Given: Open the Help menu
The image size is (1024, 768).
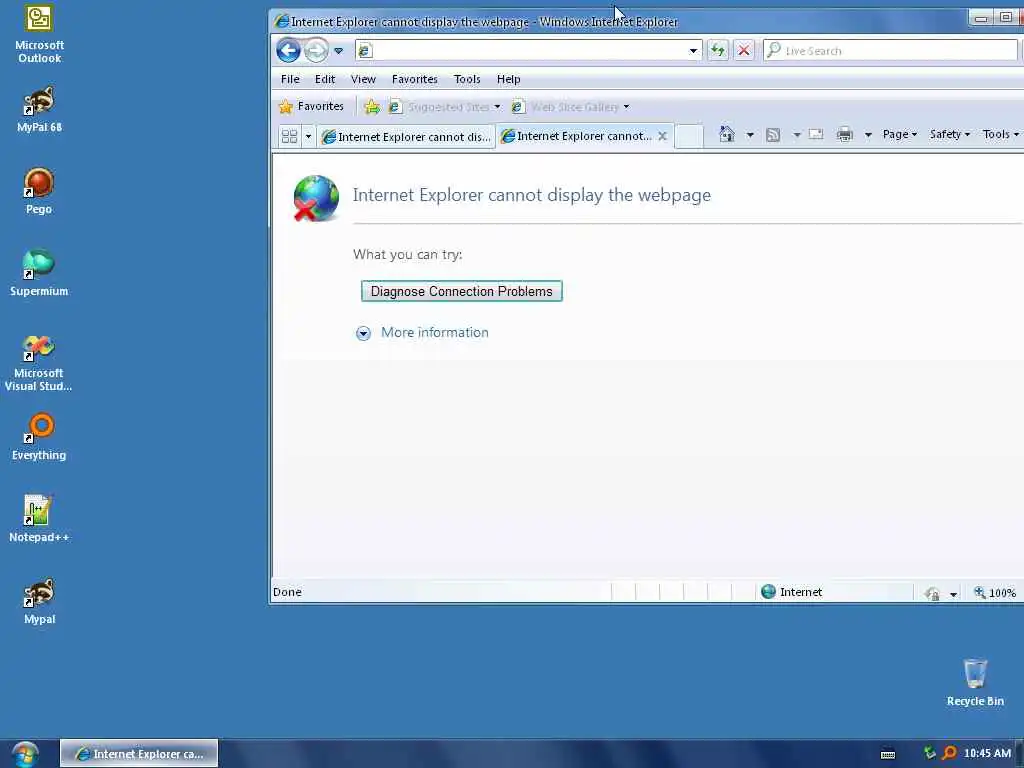Looking at the screenshot, I should tap(508, 79).
